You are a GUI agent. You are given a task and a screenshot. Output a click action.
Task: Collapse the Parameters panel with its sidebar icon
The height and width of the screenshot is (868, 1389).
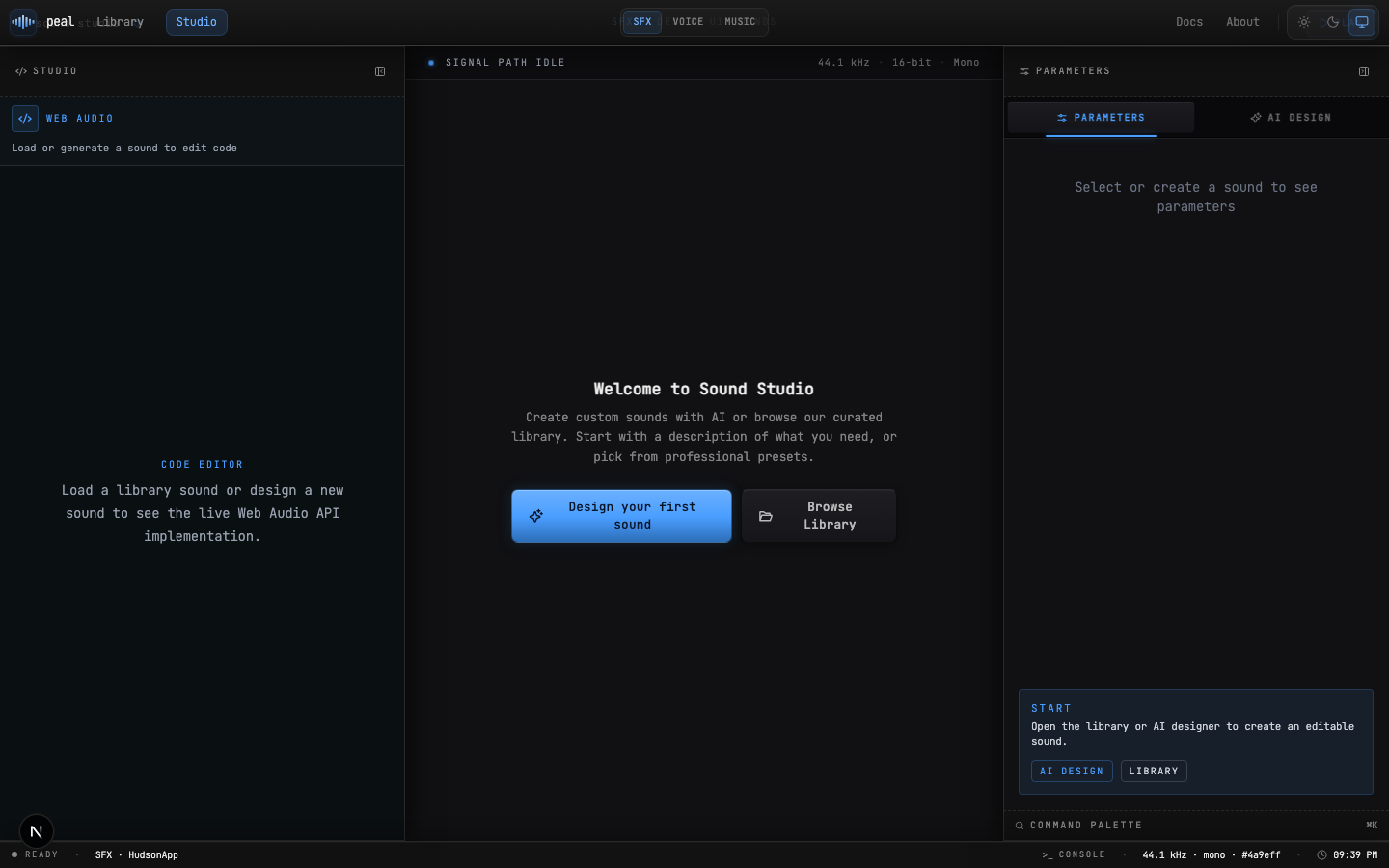coord(1364,71)
